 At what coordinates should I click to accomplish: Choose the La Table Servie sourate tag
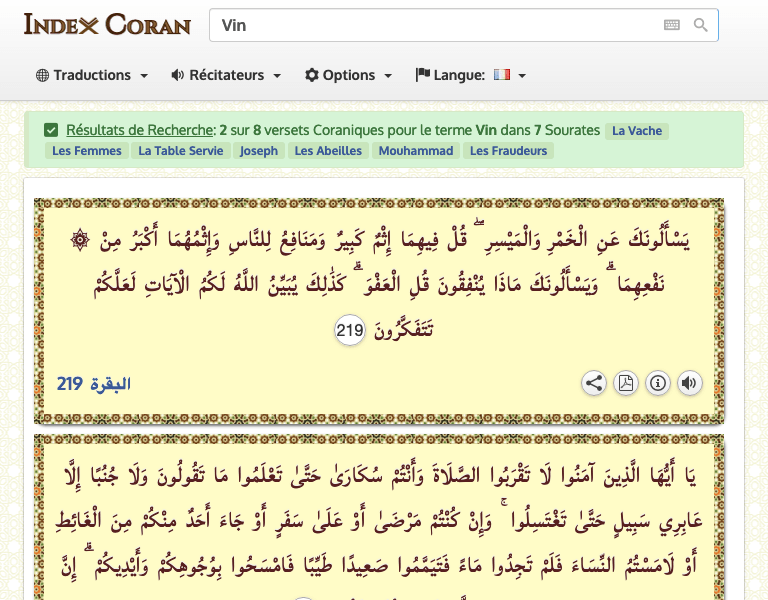[180, 151]
